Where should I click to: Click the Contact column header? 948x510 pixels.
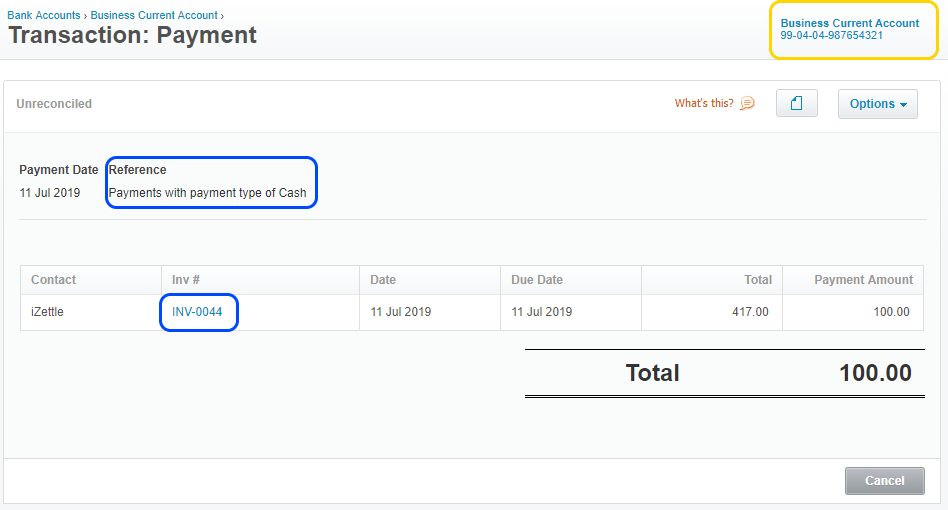[54, 280]
